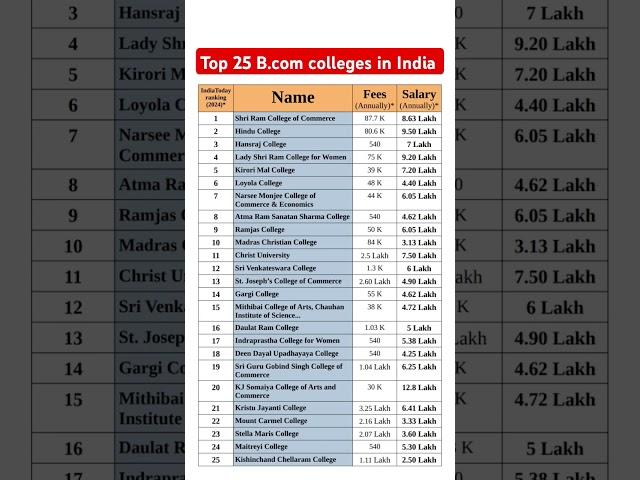Click the '1.03 K' fees cell
Viewport: 640px width, 480px height.
coord(374,328)
